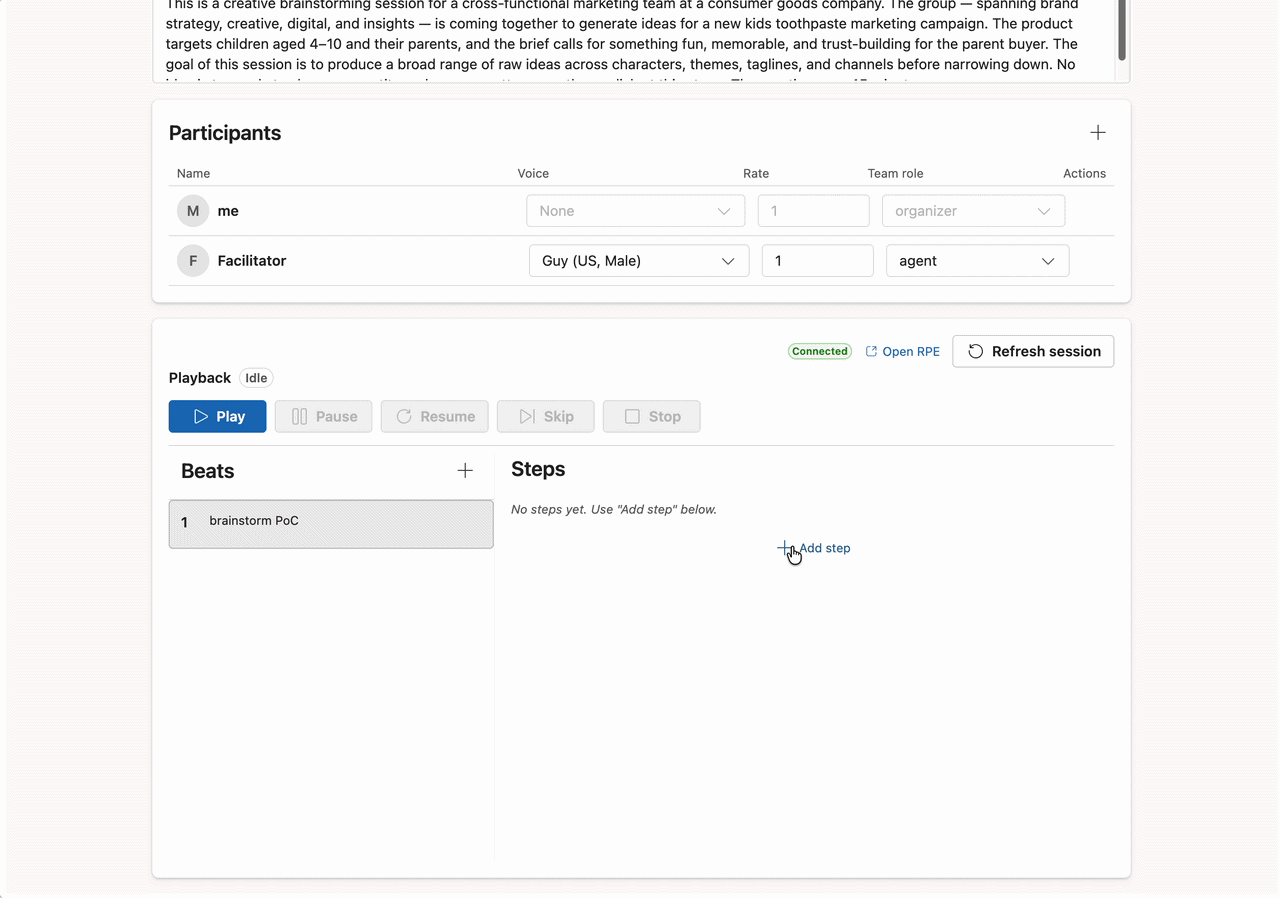The width and height of the screenshot is (1280, 898).
Task: Click the M avatar for participant me
Action: point(193,211)
